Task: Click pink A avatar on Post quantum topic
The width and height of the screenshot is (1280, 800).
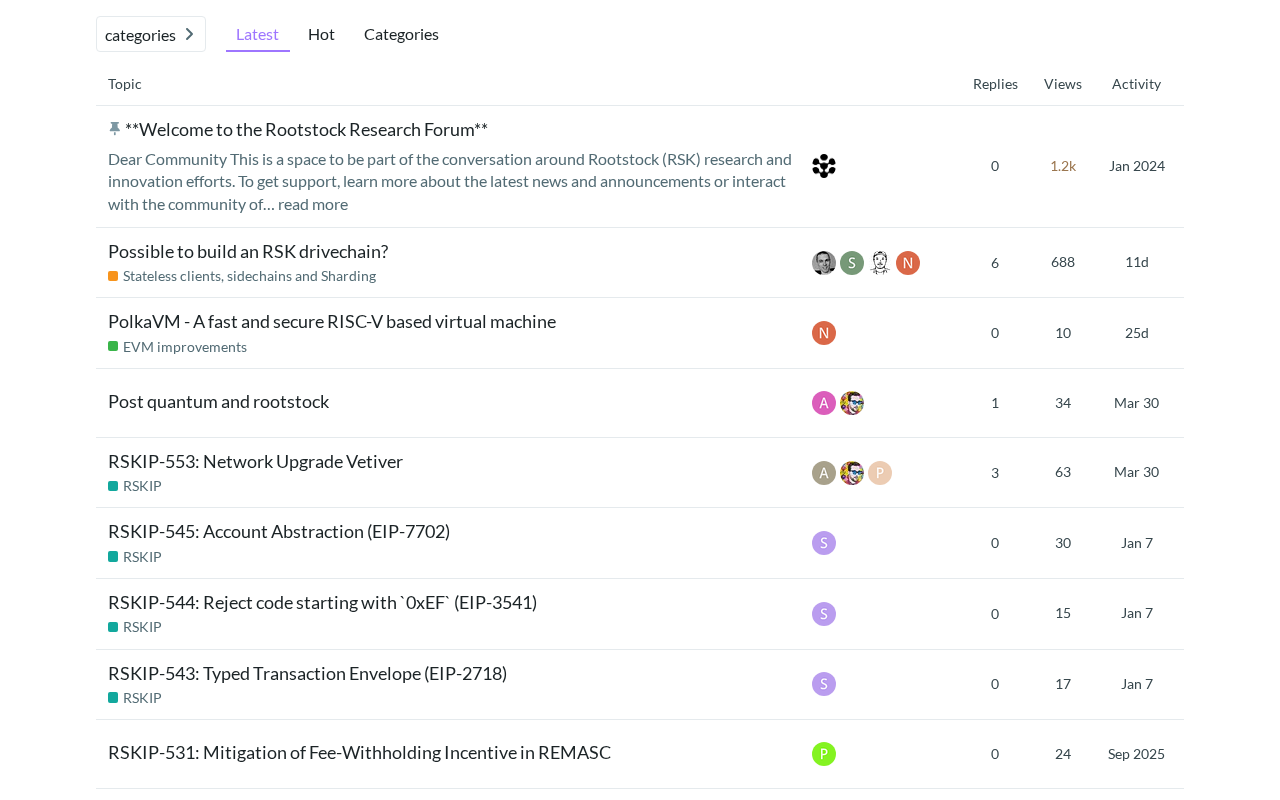Action: click(824, 403)
